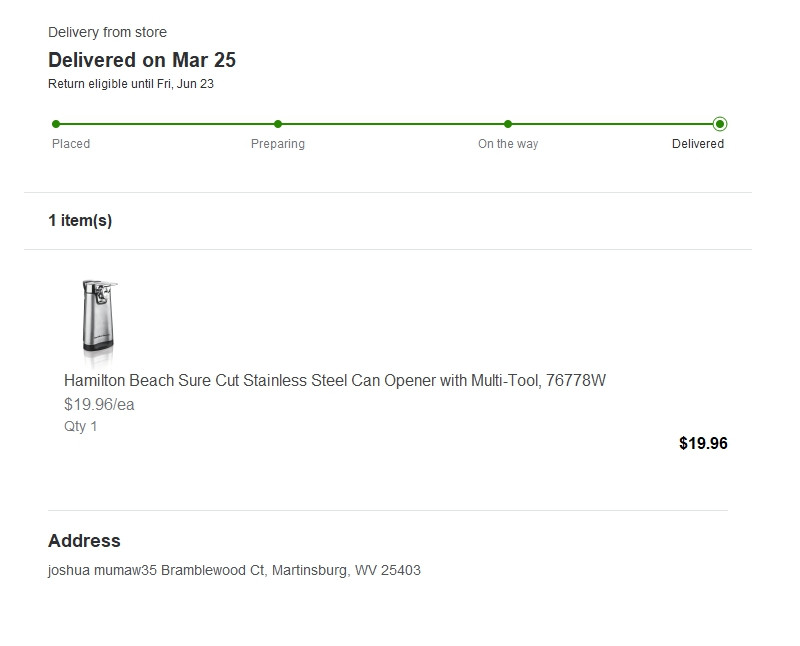Open the Hamilton Beach Can Opener title link

[x=335, y=381]
